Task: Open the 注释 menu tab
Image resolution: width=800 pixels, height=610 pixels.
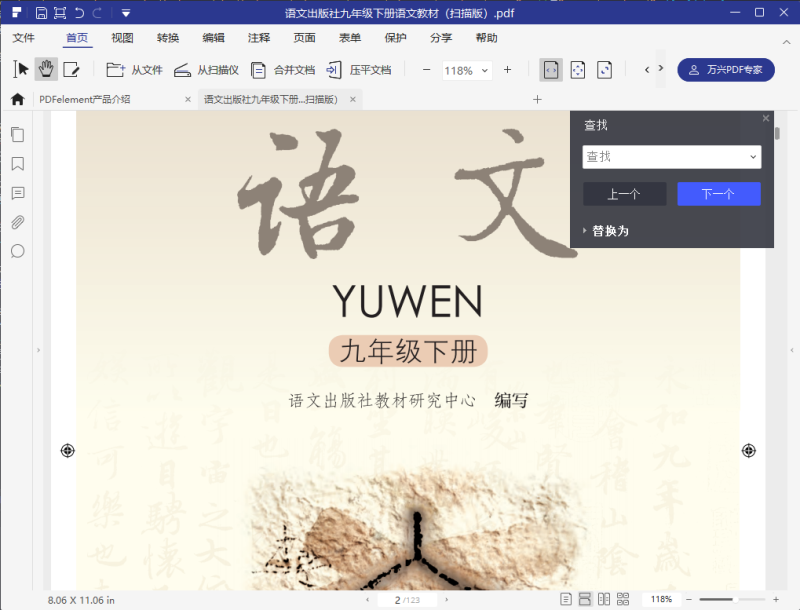Action: pyautogui.click(x=259, y=38)
